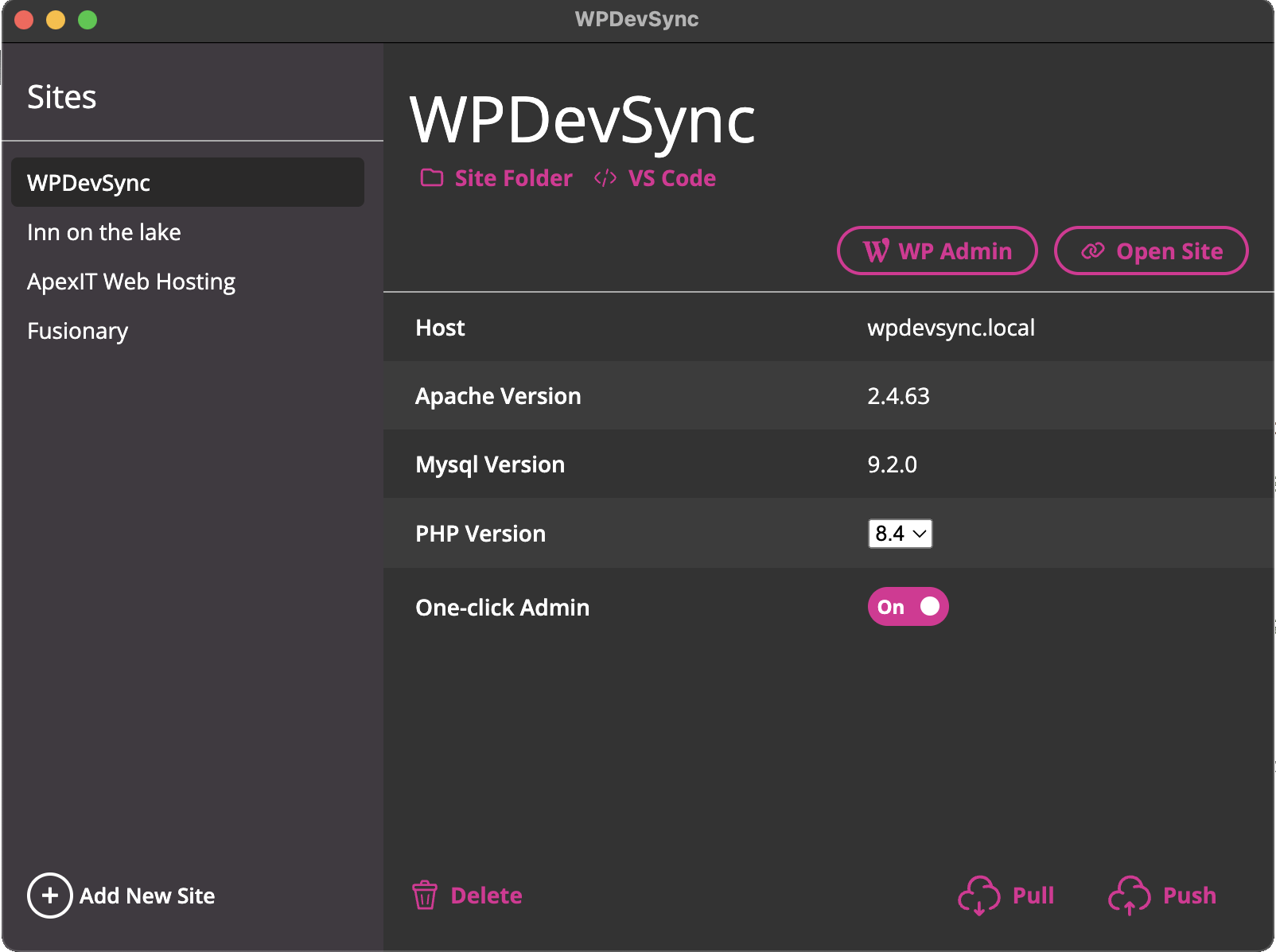Click the trash can Delete icon
1276x952 pixels.
425,896
